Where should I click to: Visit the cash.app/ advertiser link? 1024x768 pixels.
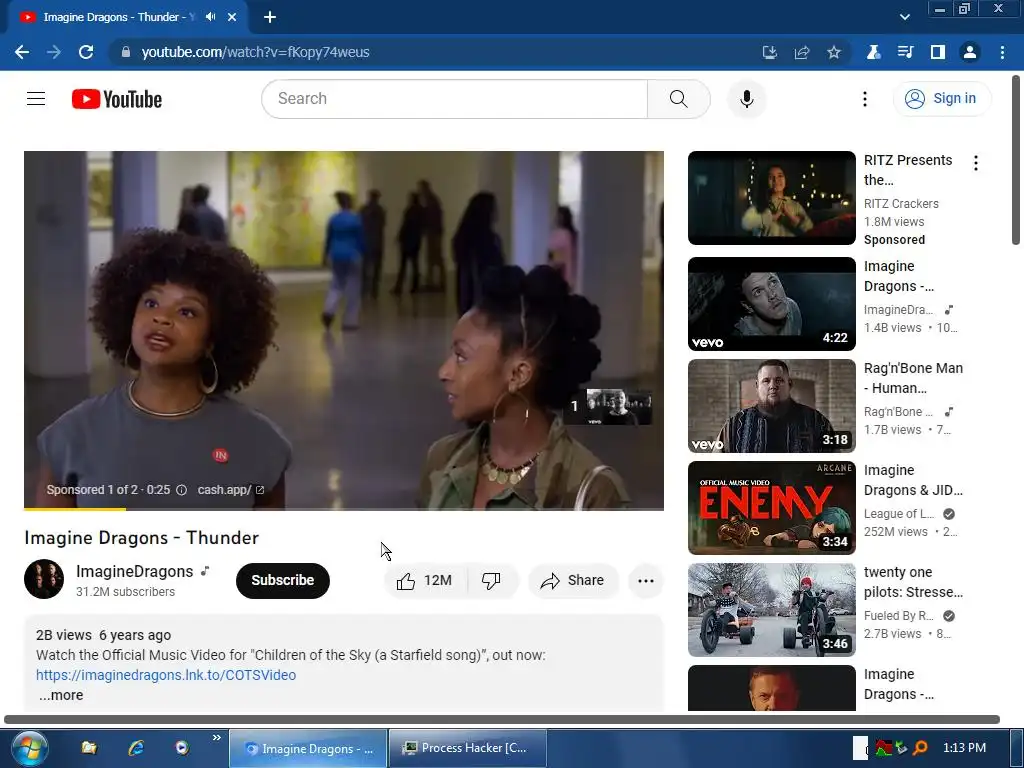pyautogui.click(x=231, y=490)
